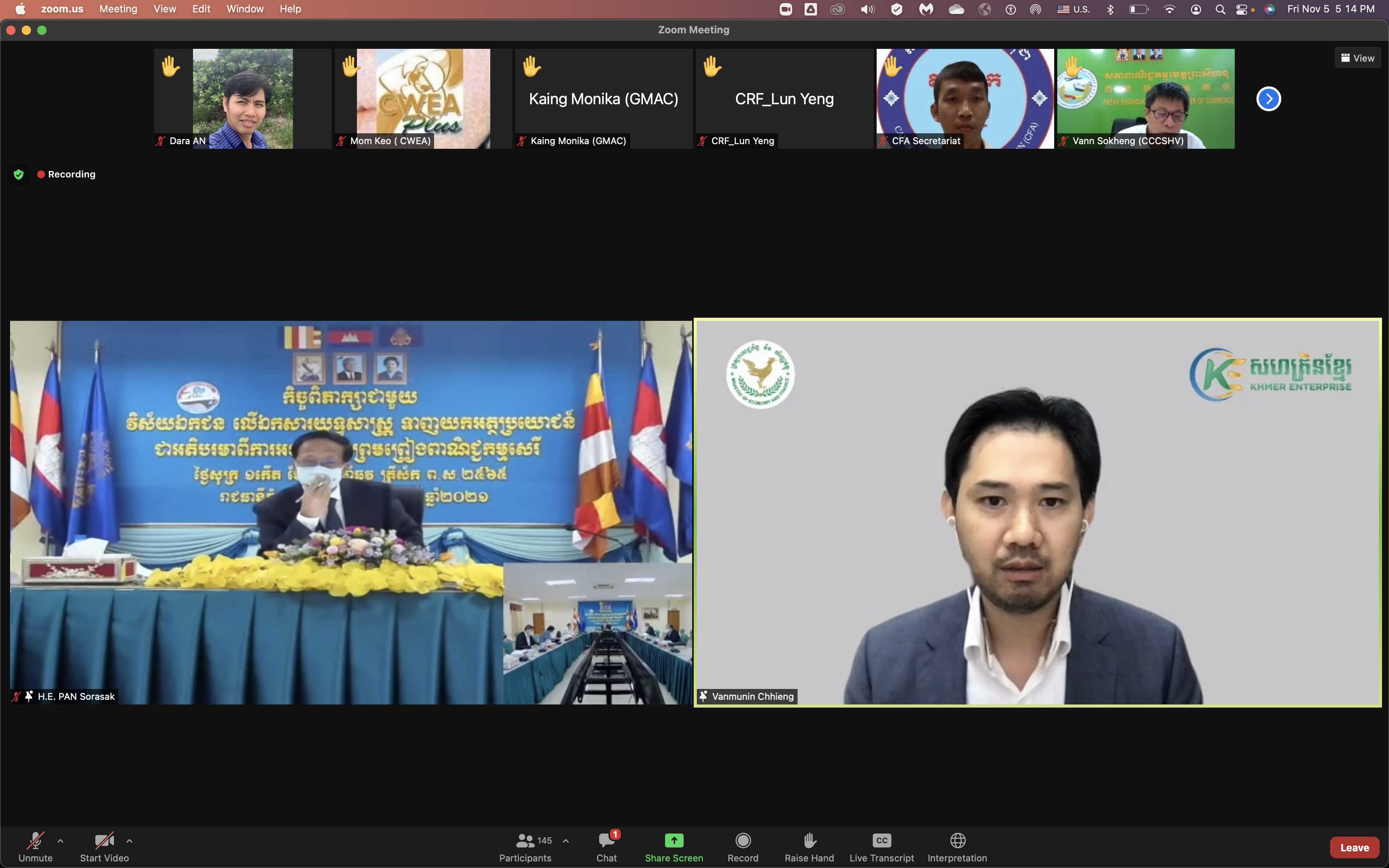Select Kaing Monika (GMAC) tile

coord(604,99)
